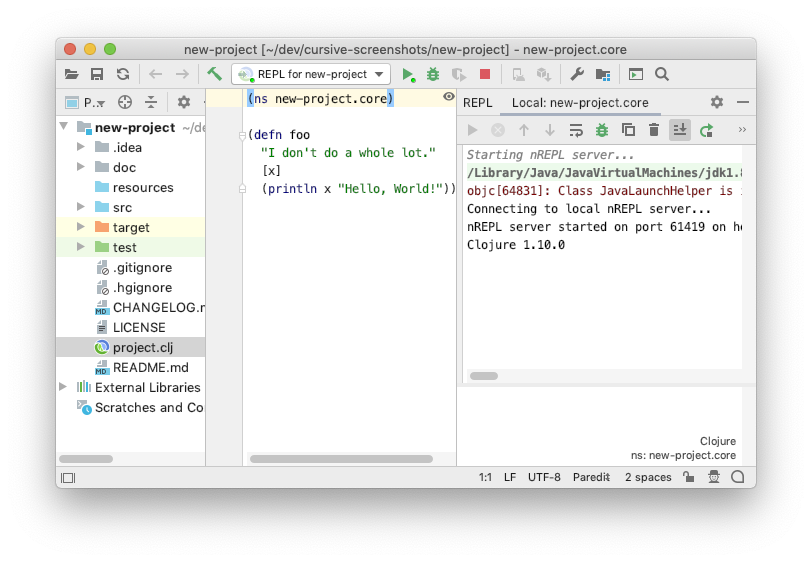Viewport: 812px width, 562px height.
Task: Collapse all in the project tree toolbar
Action: coord(151,103)
